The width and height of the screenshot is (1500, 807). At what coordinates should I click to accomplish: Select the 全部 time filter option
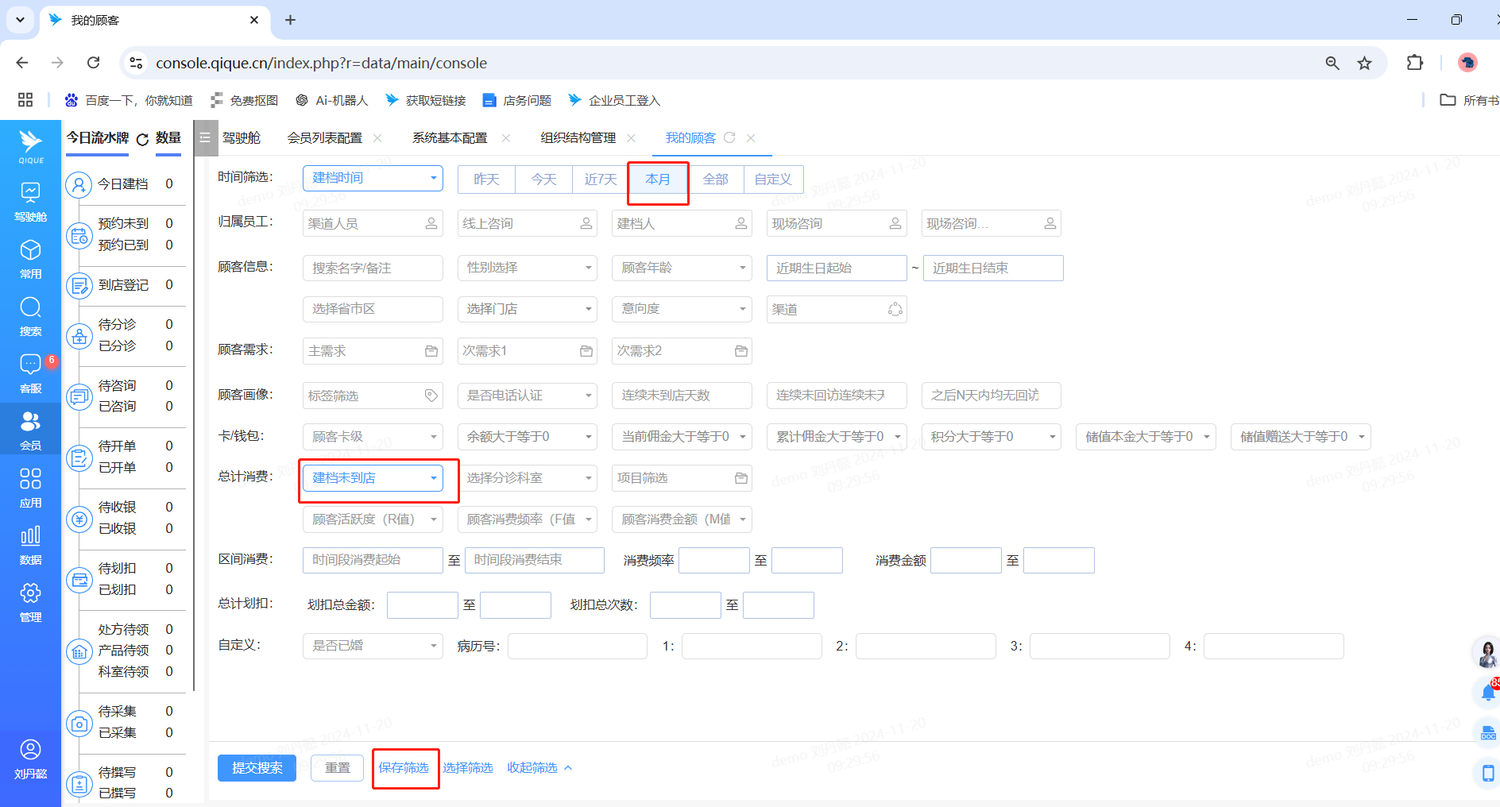716,179
